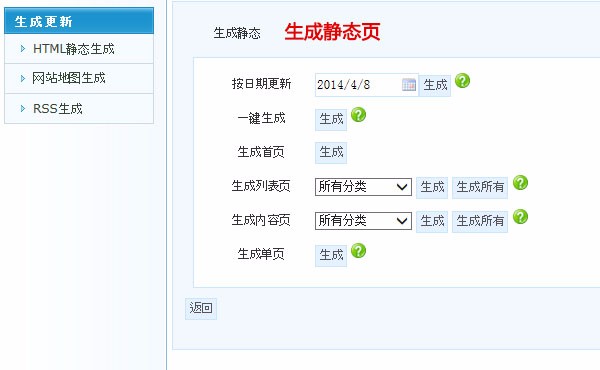Screen dimensions: 600x370
Task: Click the 生成内容页 label
Action: (261, 220)
